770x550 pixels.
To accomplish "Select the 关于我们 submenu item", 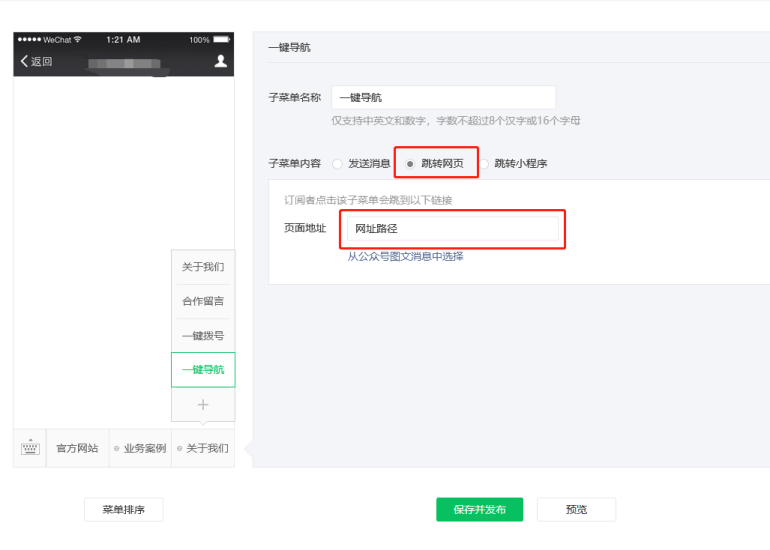I will pos(203,267).
